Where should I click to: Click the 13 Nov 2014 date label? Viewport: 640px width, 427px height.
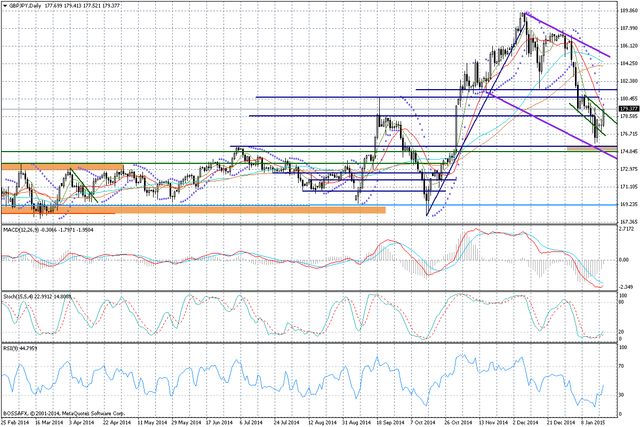pos(493,421)
